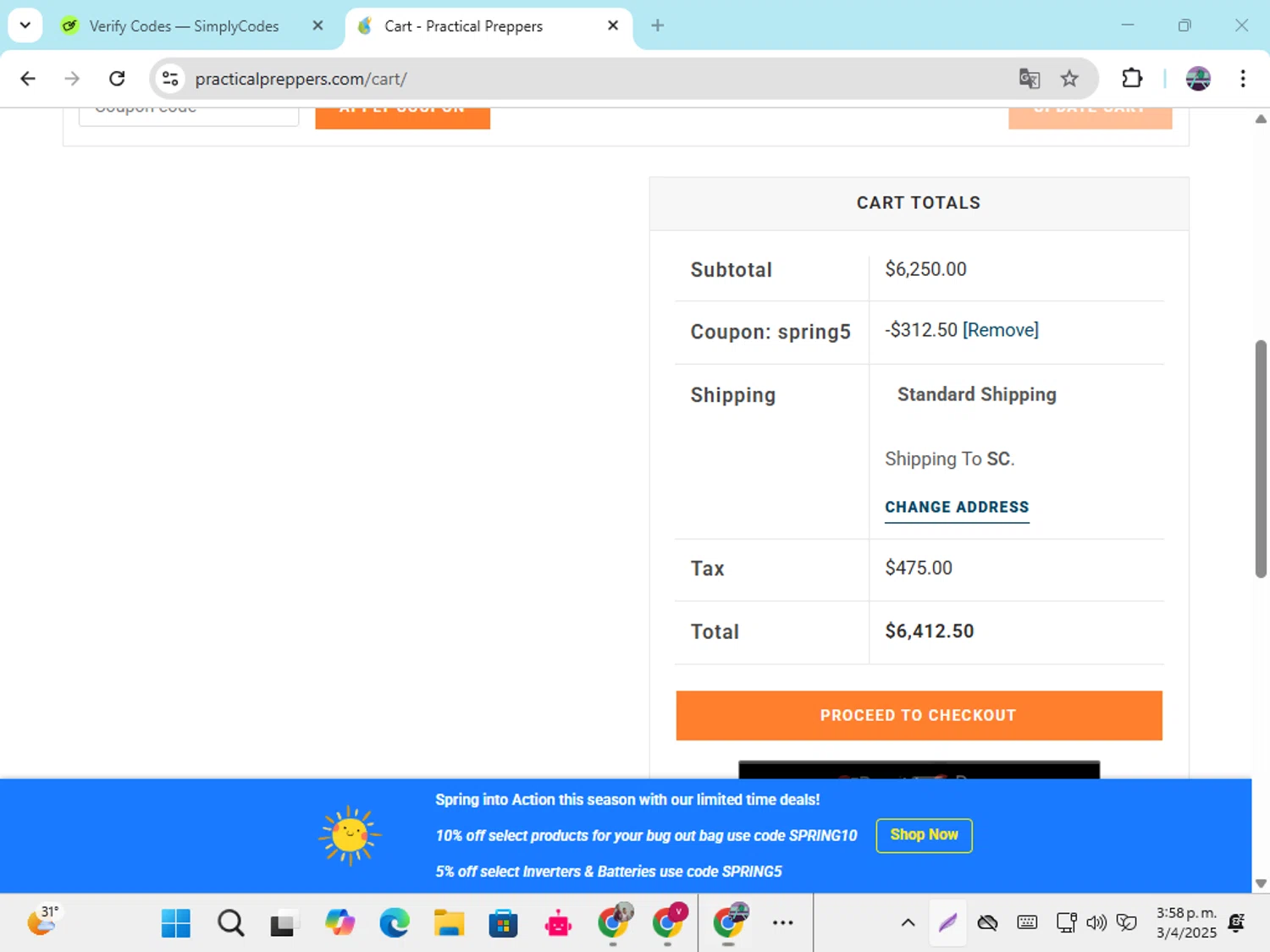1270x952 pixels.
Task: Click the address bar URL
Action: point(301,79)
